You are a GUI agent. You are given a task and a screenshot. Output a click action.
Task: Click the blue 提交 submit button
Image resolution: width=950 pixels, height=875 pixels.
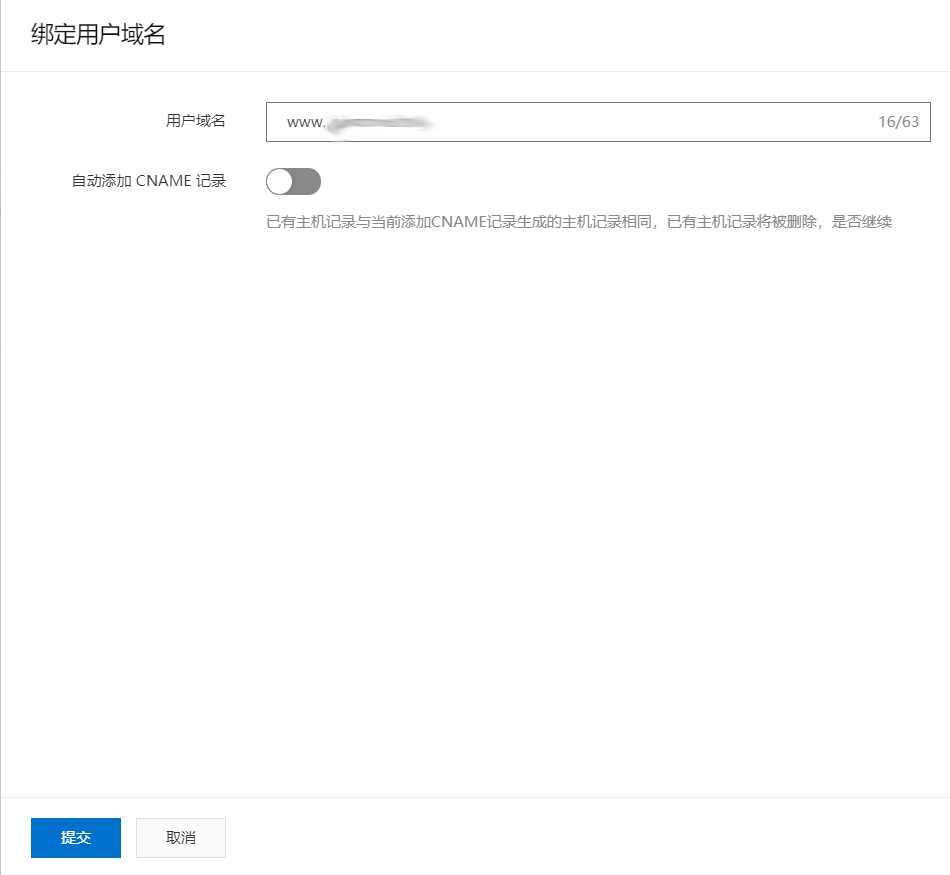click(76, 838)
